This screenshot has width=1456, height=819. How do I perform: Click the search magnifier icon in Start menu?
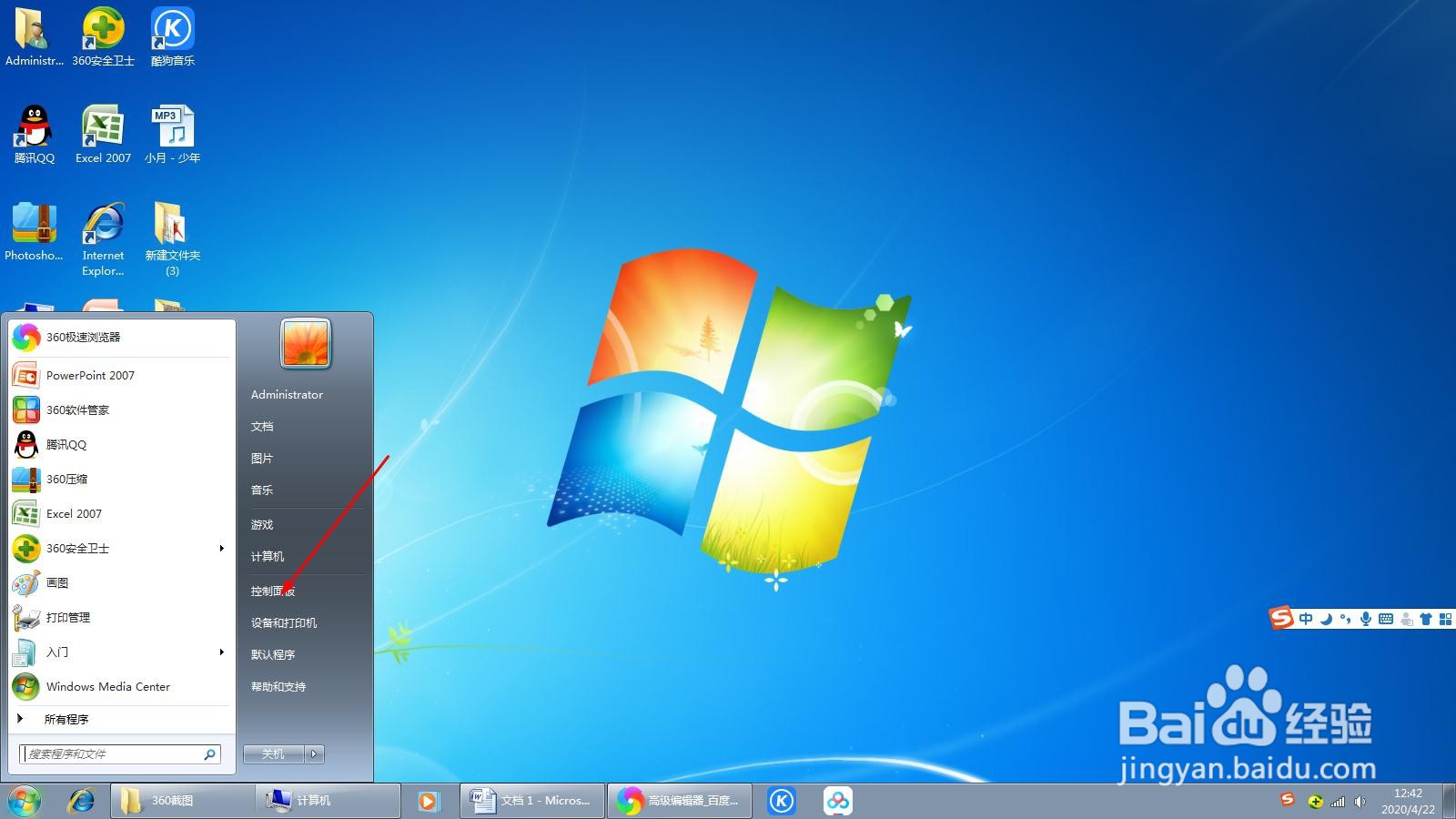(x=210, y=753)
